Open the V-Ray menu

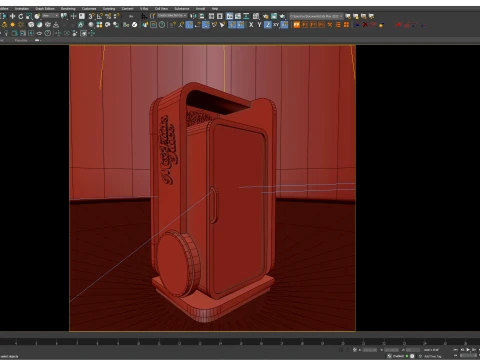(x=144, y=8)
